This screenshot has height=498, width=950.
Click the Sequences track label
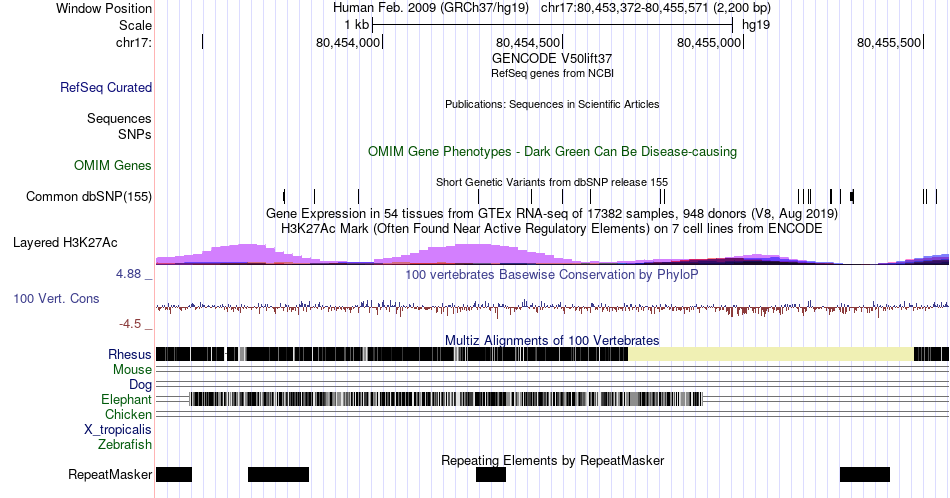pyautogui.click(x=119, y=118)
